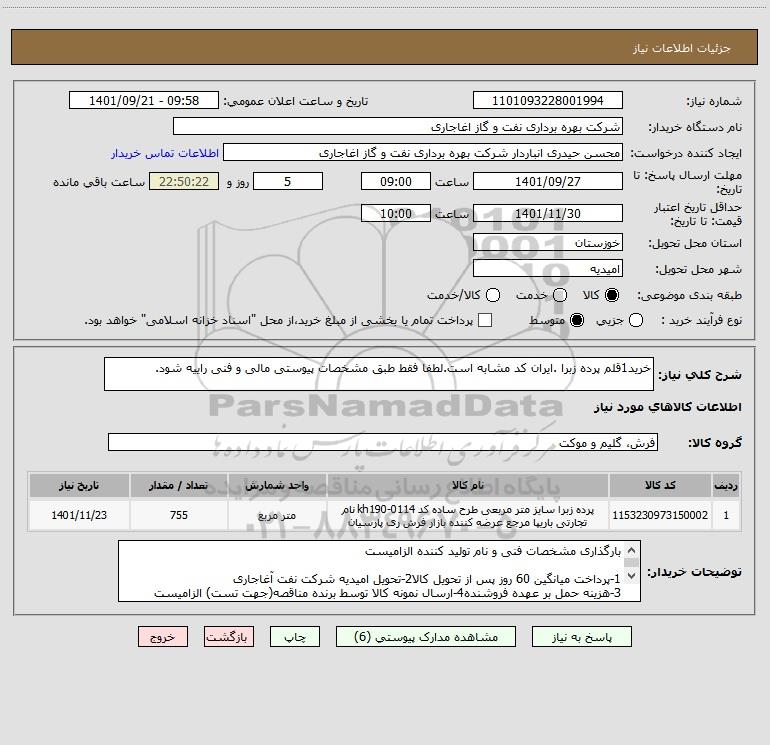Viewport: 770px width, 745px height.
Task: Click the response deadline date 1401/09/27
Action: click(x=548, y=181)
